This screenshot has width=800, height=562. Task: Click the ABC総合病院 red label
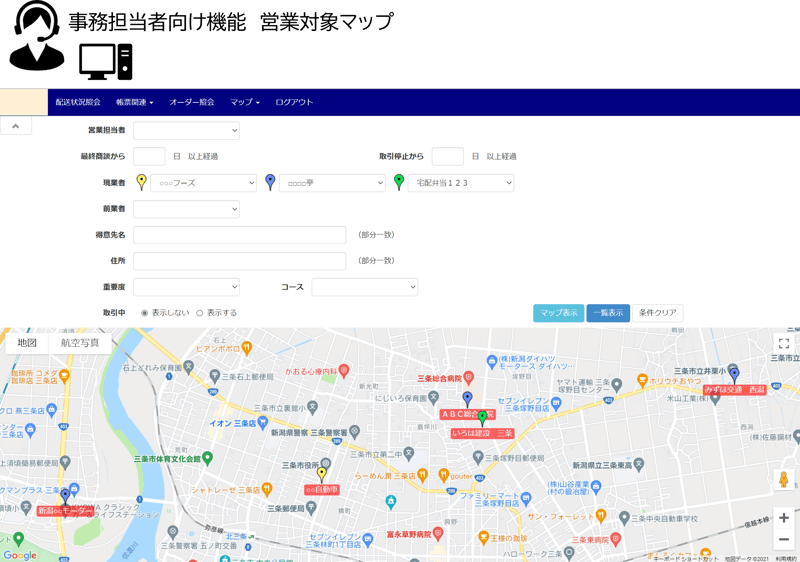click(467, 414)
